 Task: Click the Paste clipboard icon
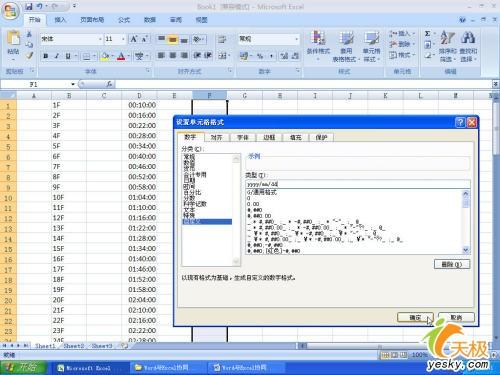[13, 38]
